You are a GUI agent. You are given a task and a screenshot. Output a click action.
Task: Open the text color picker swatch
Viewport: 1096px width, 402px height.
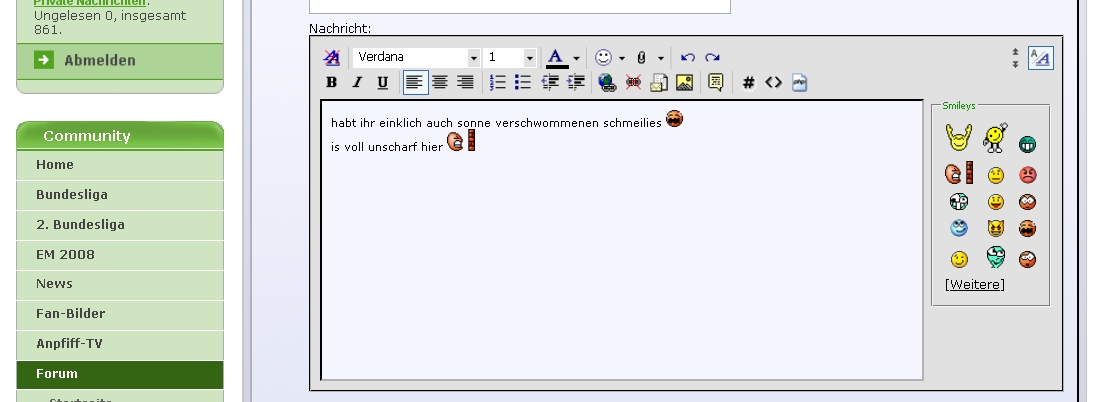coord(557,58)
